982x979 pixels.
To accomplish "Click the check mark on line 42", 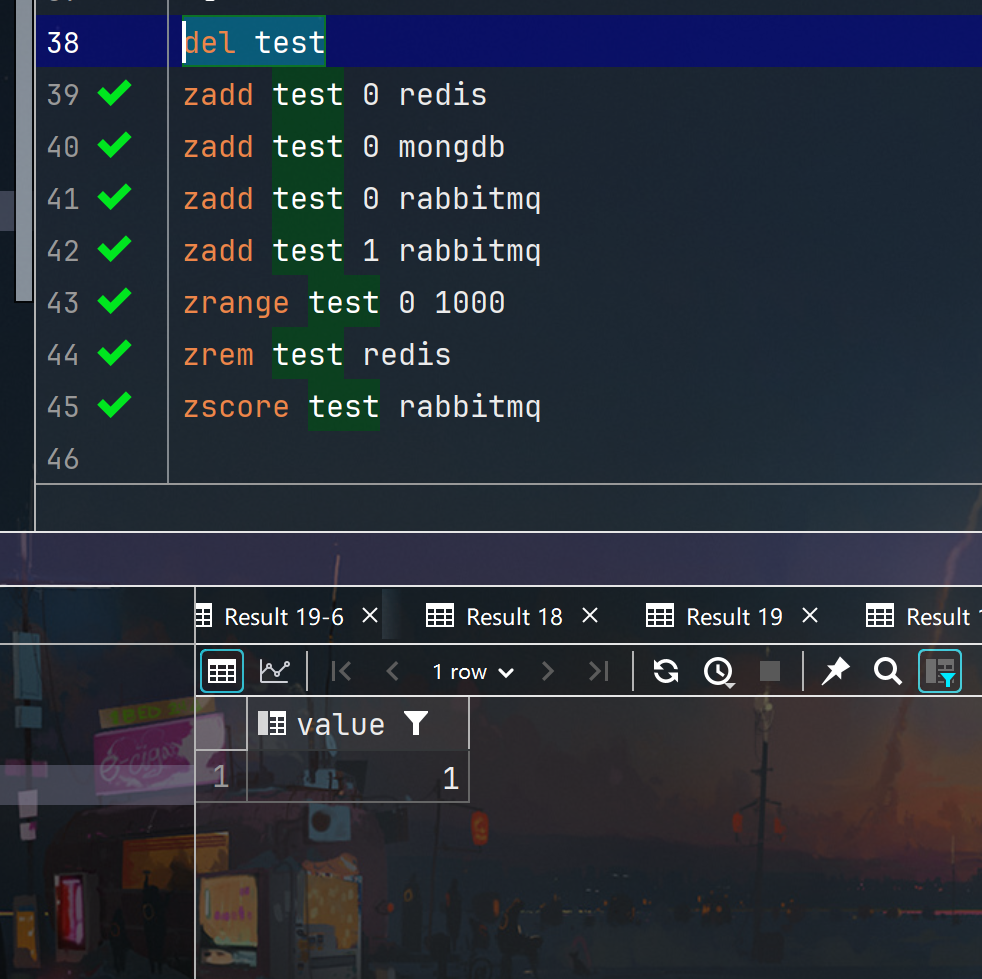I will click(115, 249).
